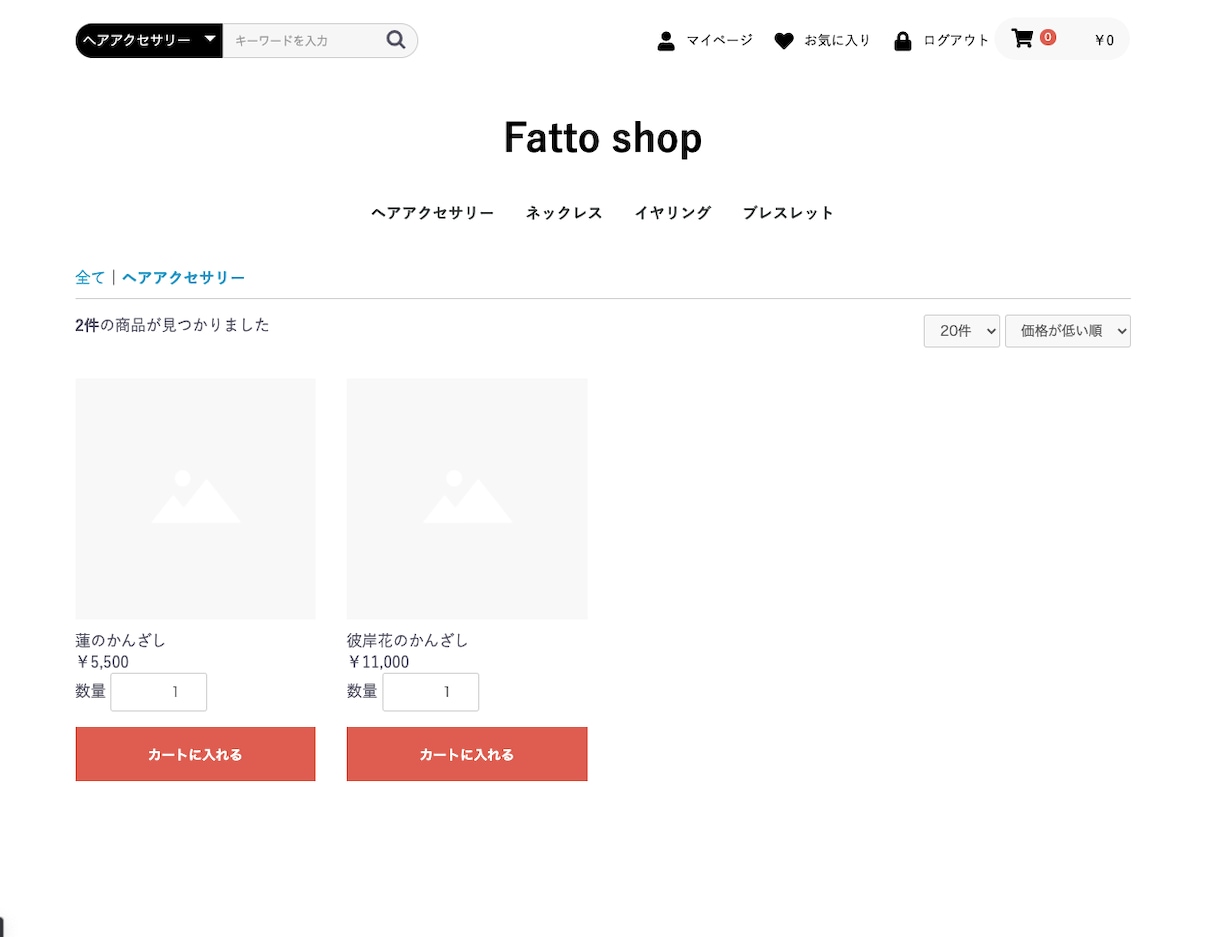The width and height of the screenshot is (1220, 937).
Task: Click the favorites heart icon
Action: (x=784, y=41)
